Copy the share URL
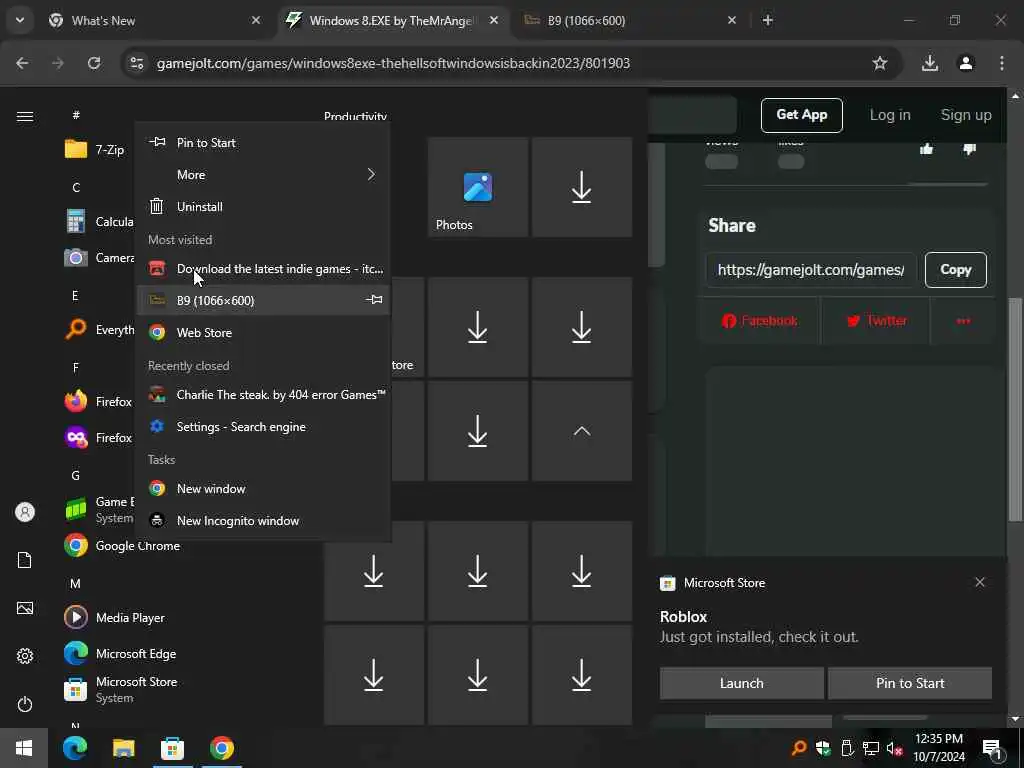This screenshot has height=768, width=1024. click(x=955, y=270)
